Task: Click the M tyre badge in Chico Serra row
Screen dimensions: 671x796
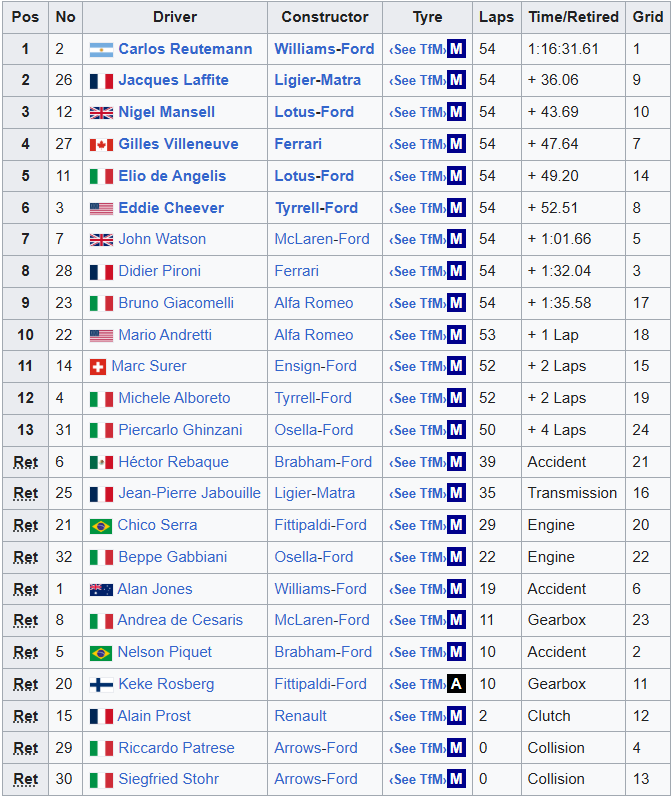Action: pyautogui.click(x=456, y=525)
